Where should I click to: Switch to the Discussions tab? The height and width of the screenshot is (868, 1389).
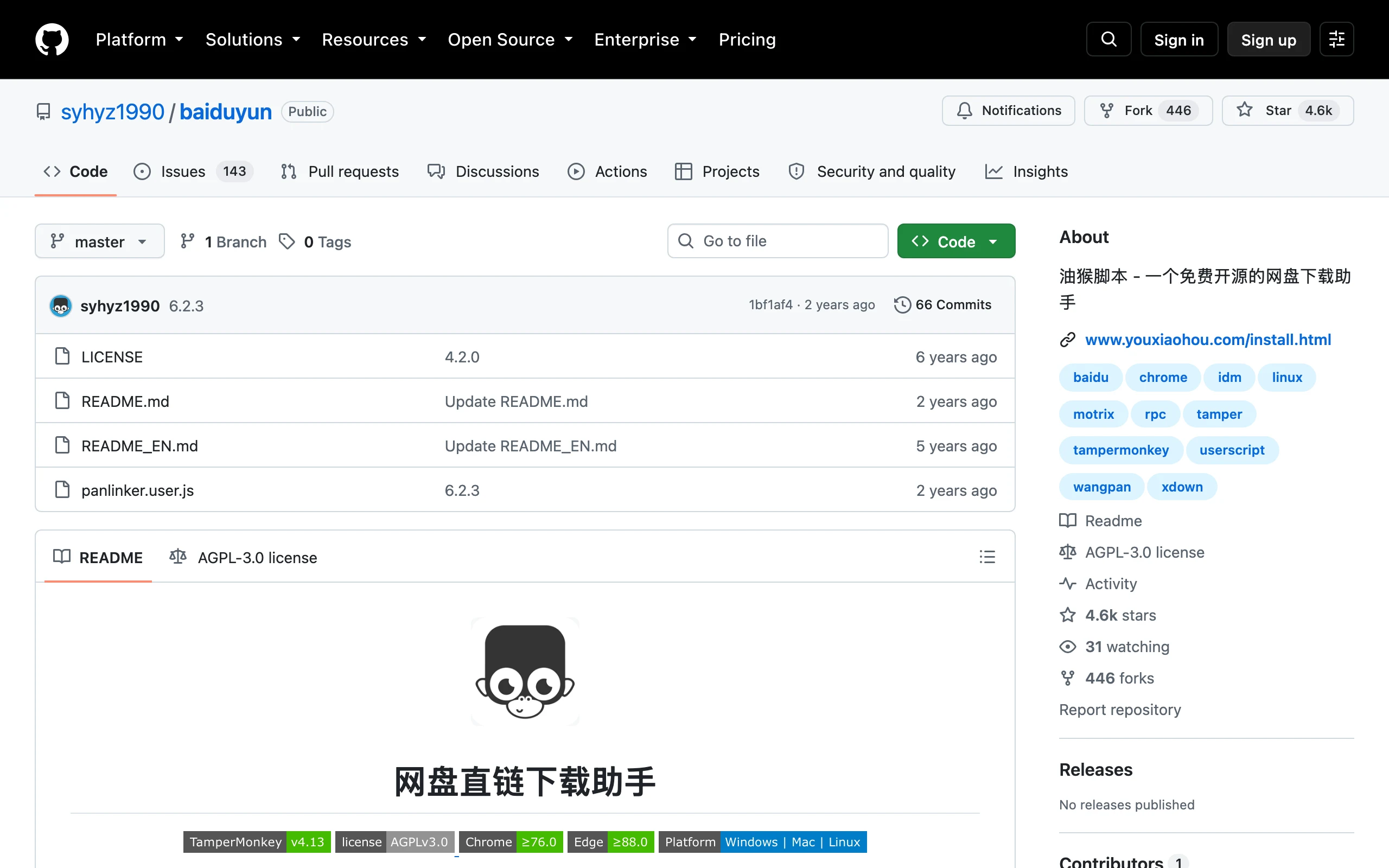point(483,171)
